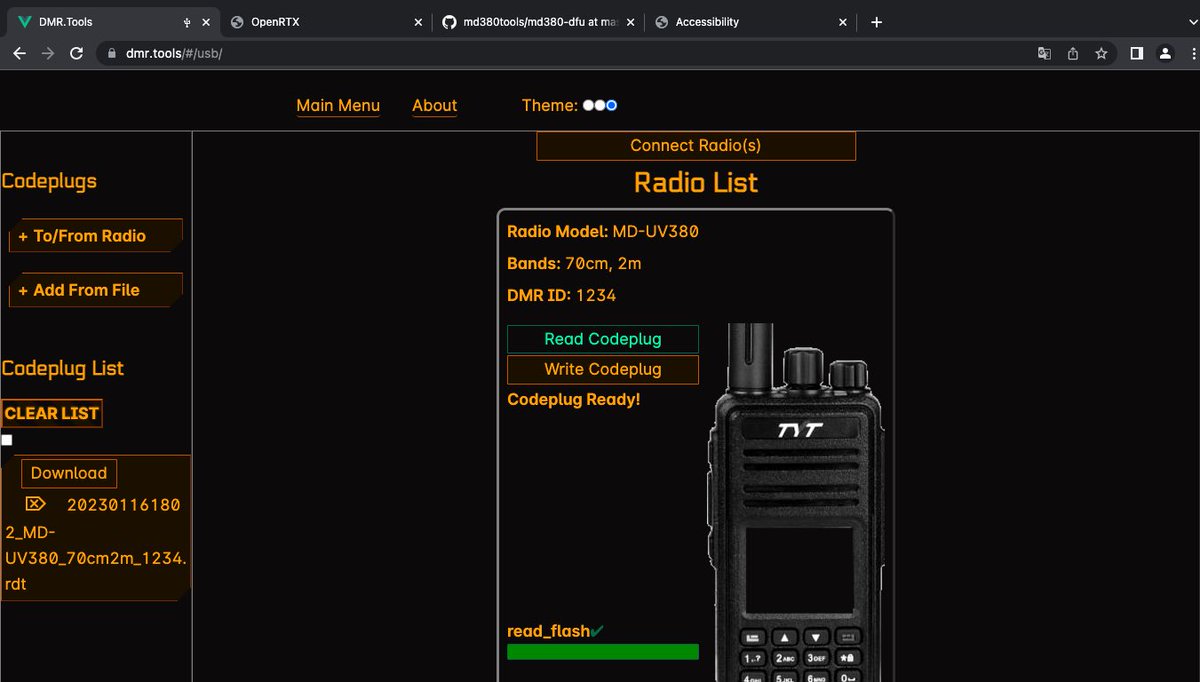The height and width of the screenshot is (682, 1200).
Task: Open the Main Menu link
Action: (338, 105)
